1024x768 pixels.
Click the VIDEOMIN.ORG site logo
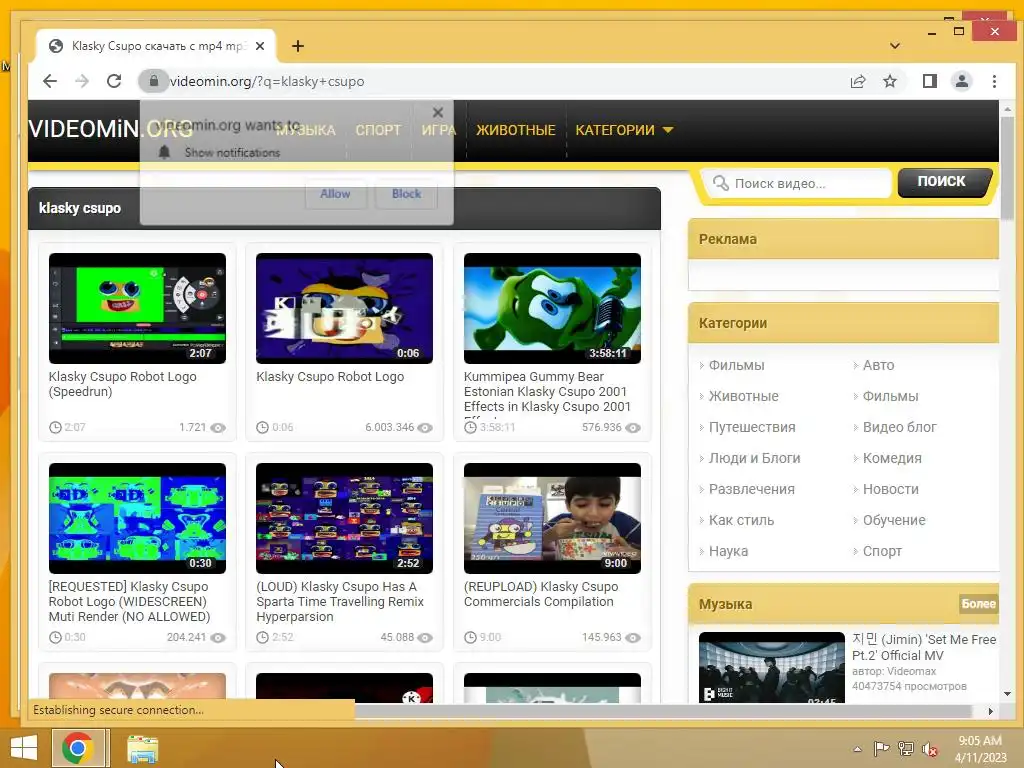pyautogui.click(x=110, y=129)
